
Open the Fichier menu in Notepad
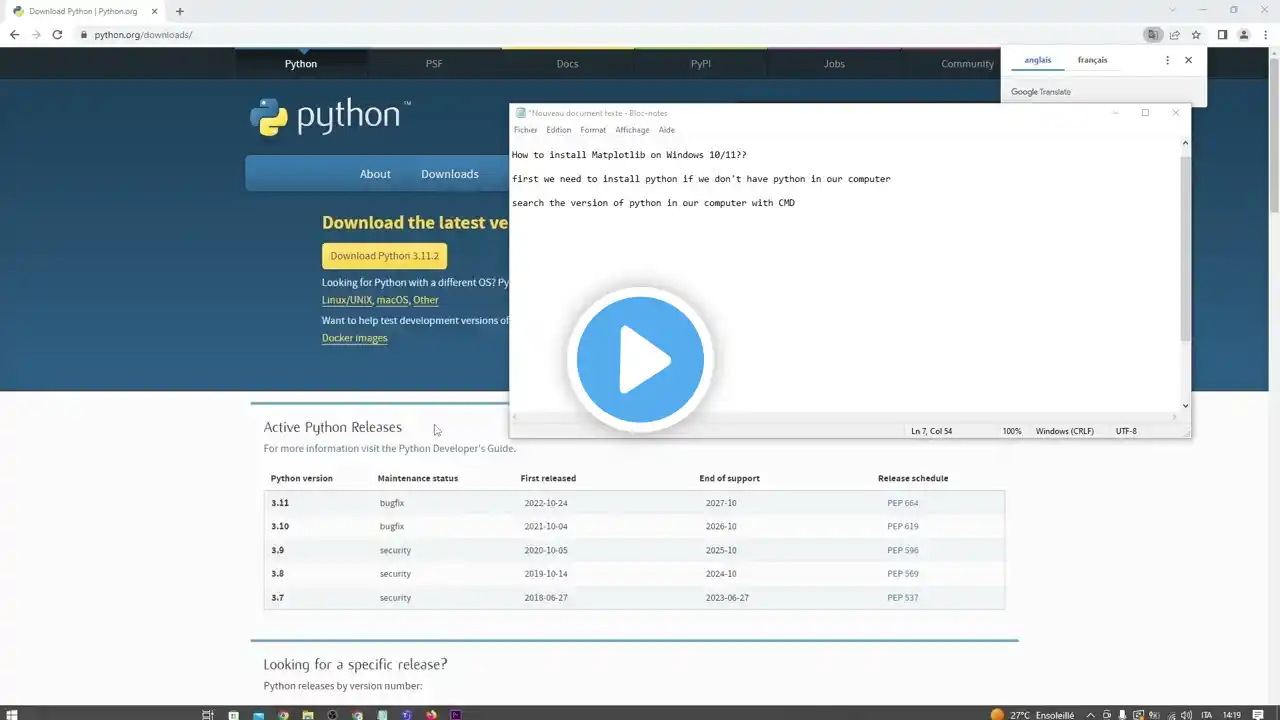tap(526, 130)
